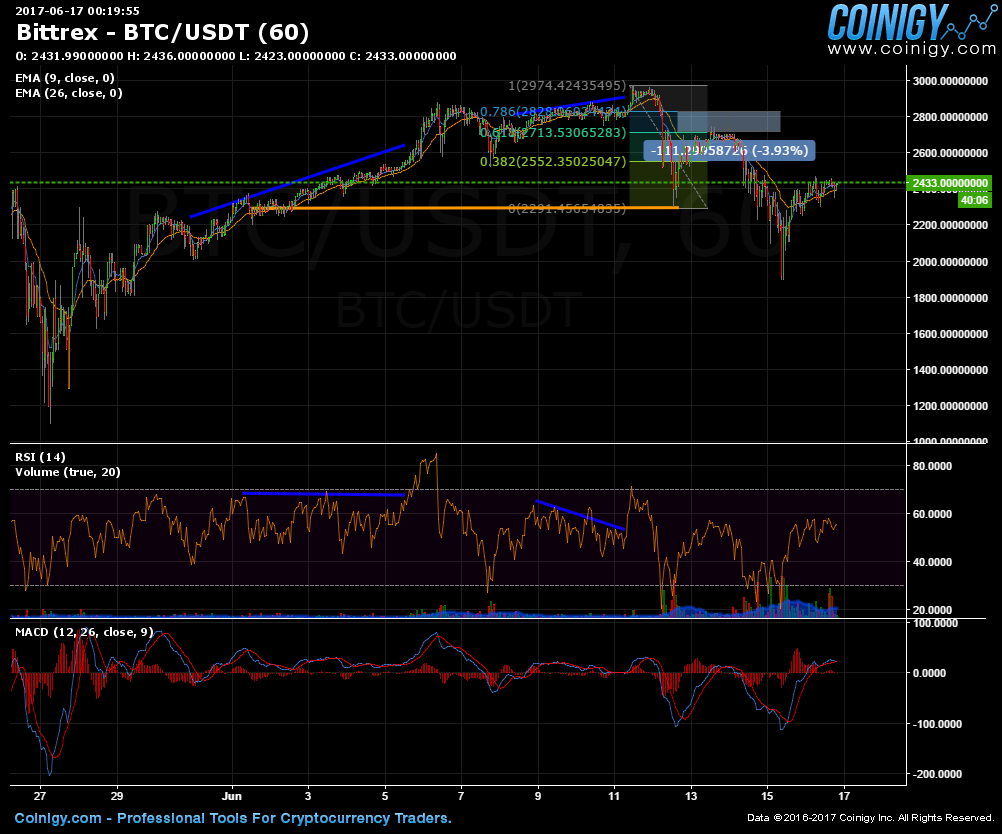Screen dimensions: 1002x834
Task: Click the RSI (14) indicator label
Action: tap(40, 457)
